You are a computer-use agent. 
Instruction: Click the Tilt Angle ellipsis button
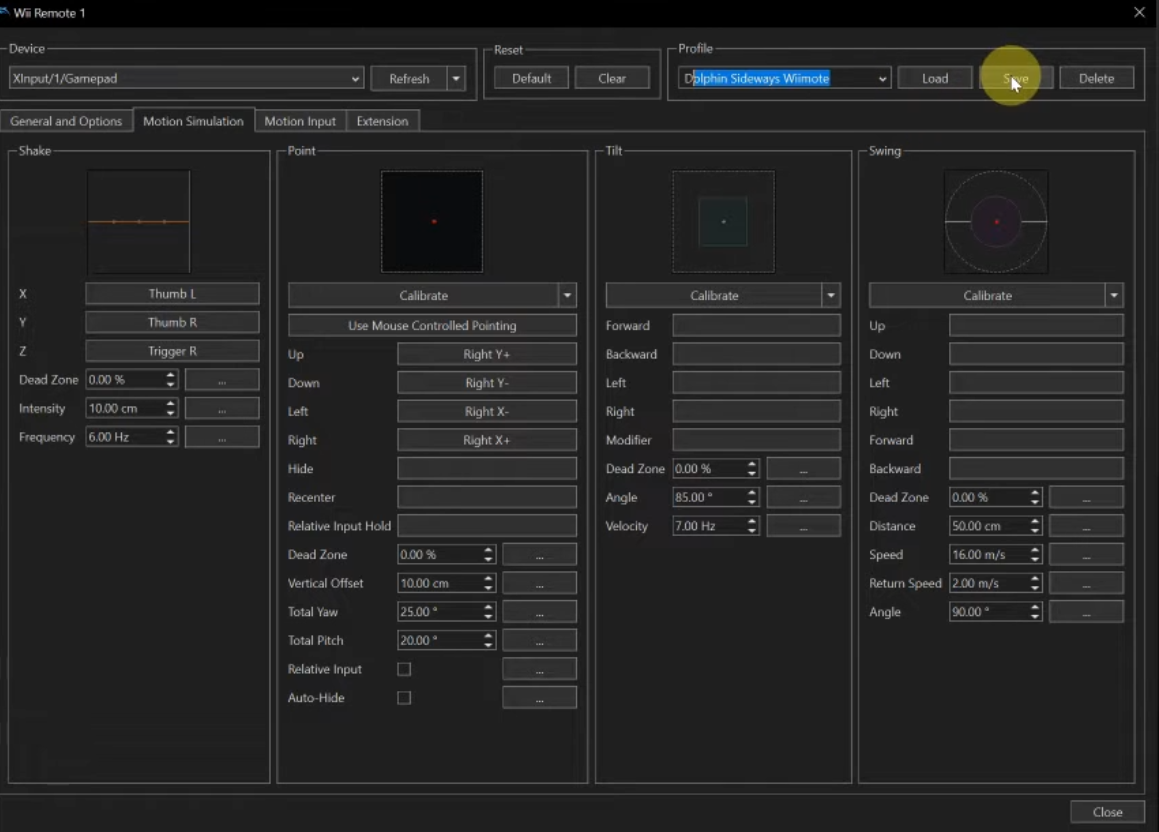(x=803, y=497)
